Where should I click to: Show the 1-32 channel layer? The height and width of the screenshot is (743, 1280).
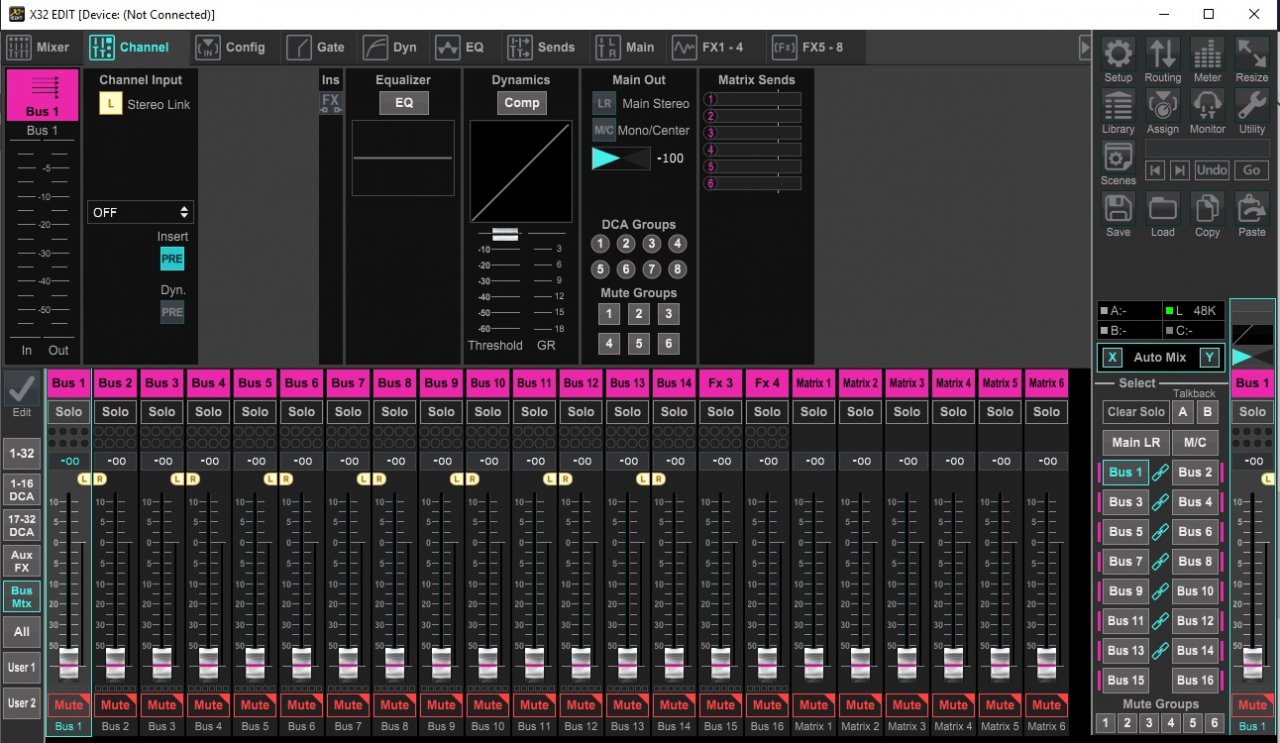[21, 453]
